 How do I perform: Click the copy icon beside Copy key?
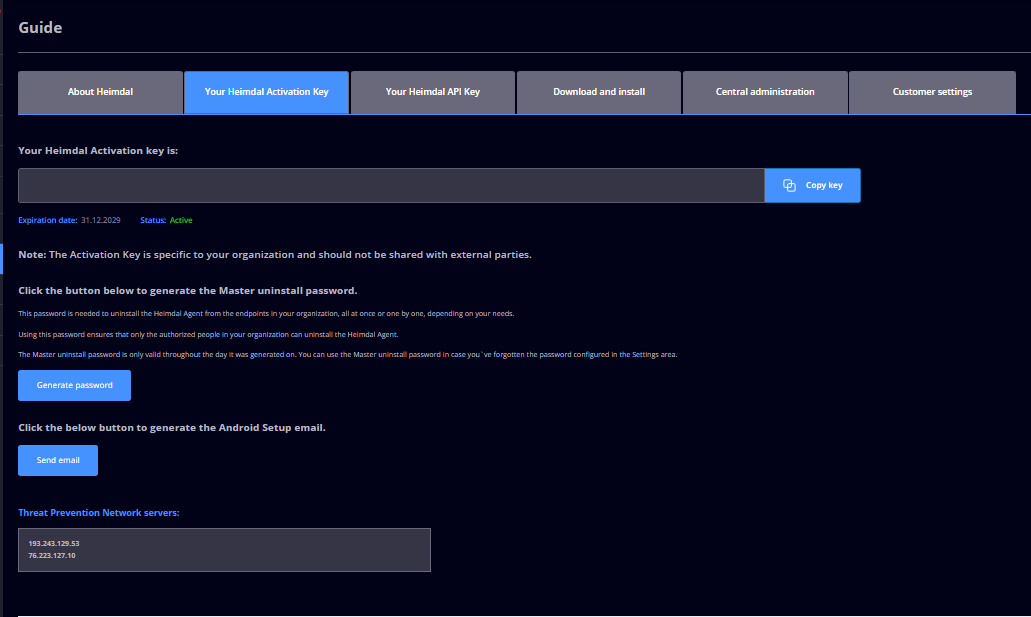[x=789, y=185]
